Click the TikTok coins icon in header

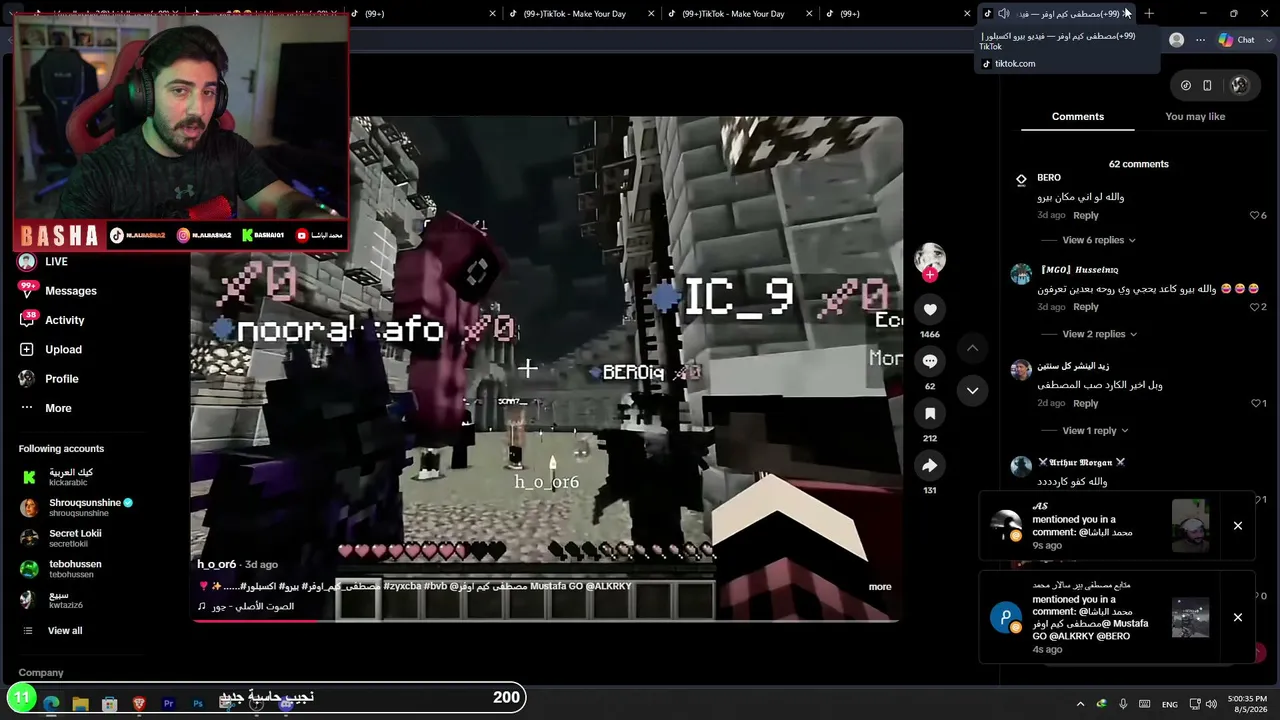click(x=1186, y=85)
